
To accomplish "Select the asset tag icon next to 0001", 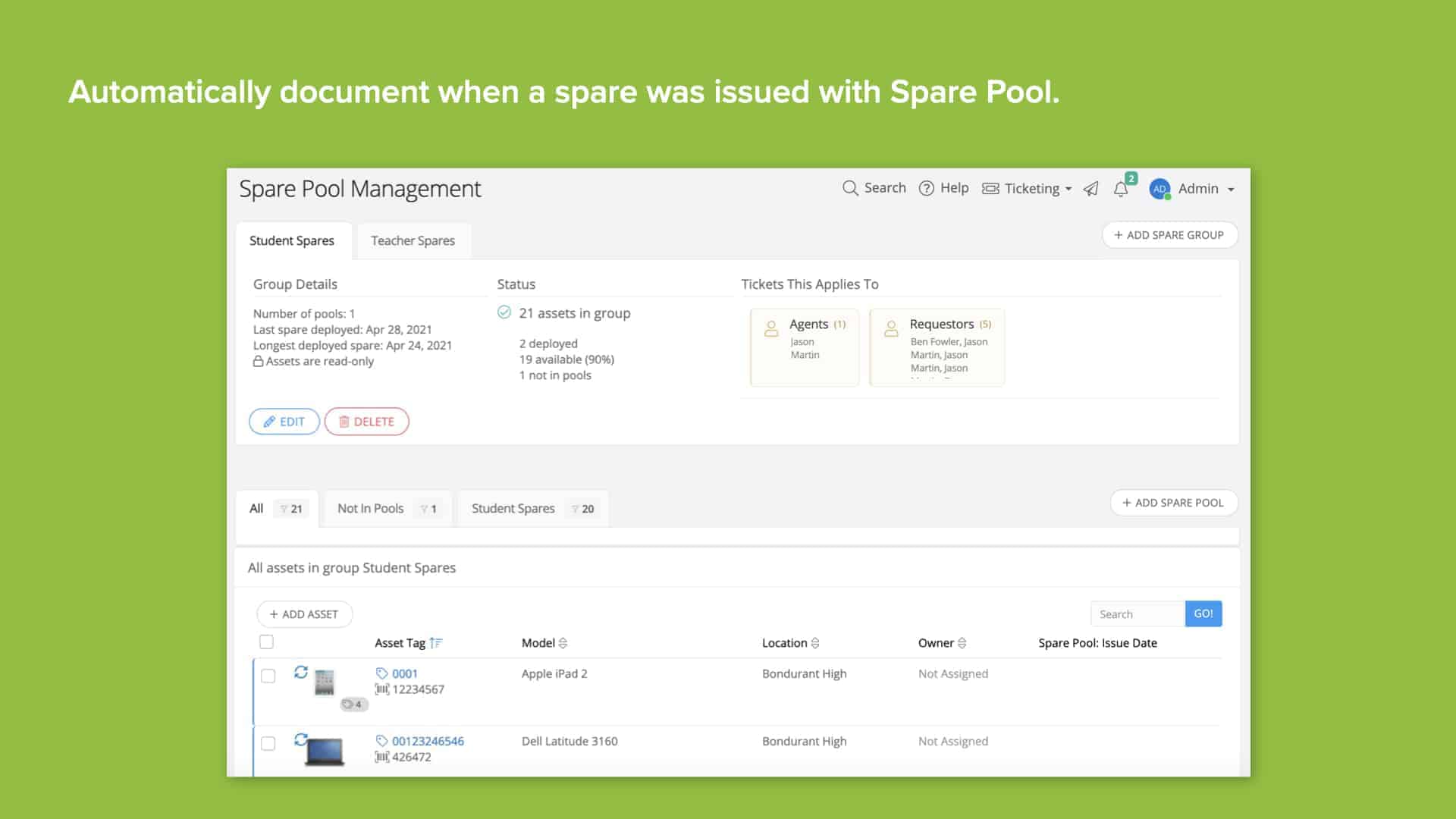I will point(381,673).
